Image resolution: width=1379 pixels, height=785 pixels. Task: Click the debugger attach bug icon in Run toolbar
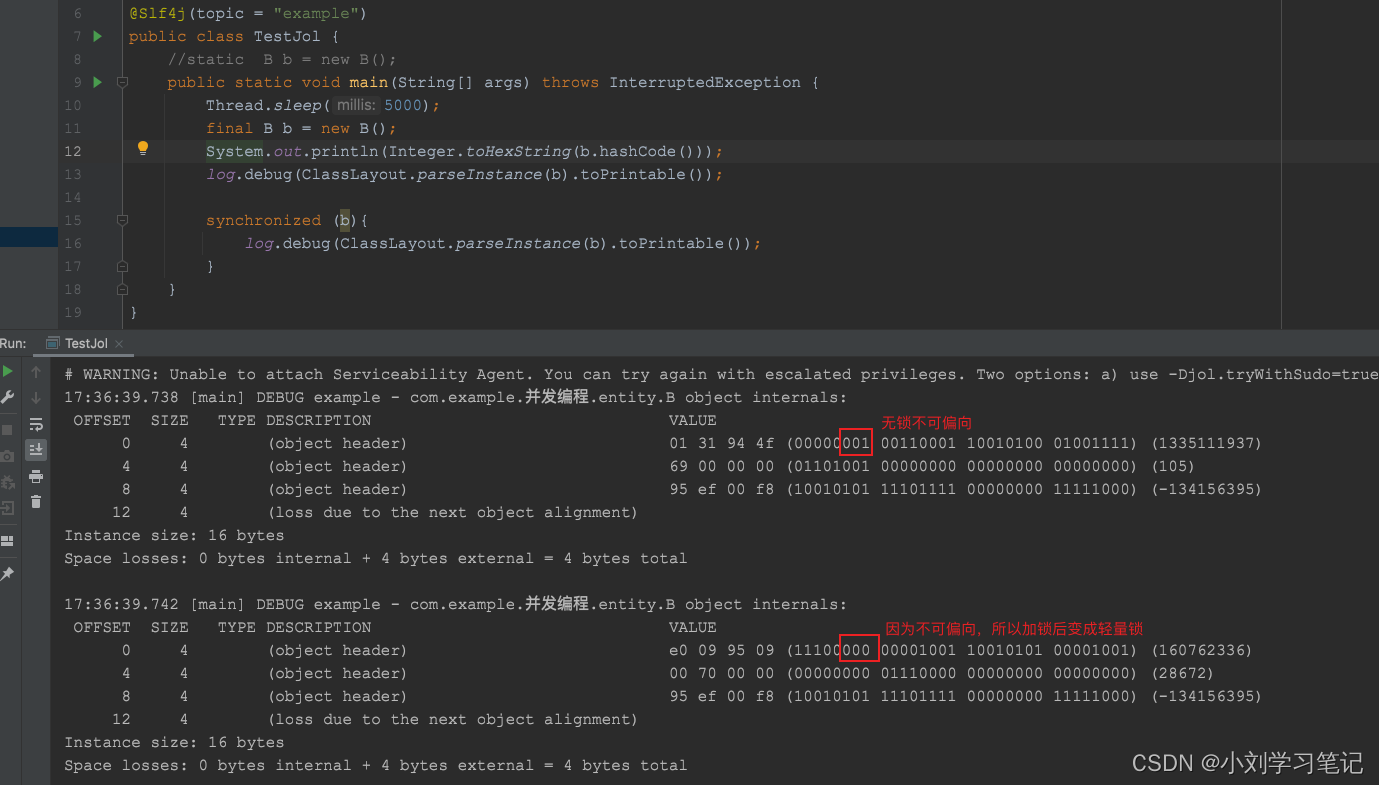pyautogui.click(x=8, y=482)
